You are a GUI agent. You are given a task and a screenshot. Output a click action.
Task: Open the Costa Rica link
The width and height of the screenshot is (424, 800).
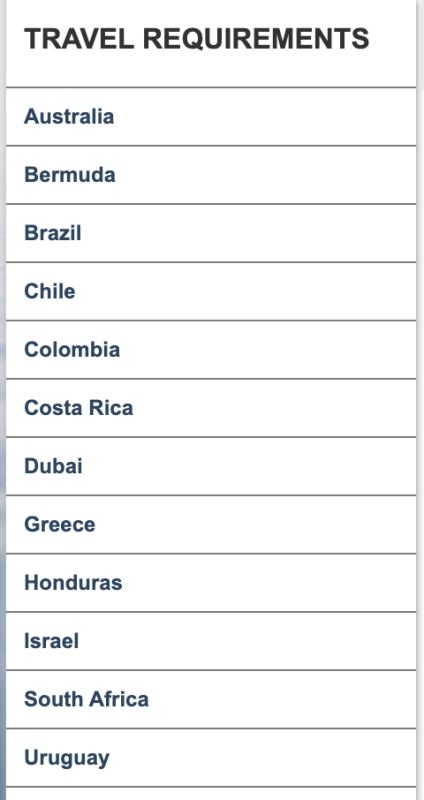tap(79, 407)
